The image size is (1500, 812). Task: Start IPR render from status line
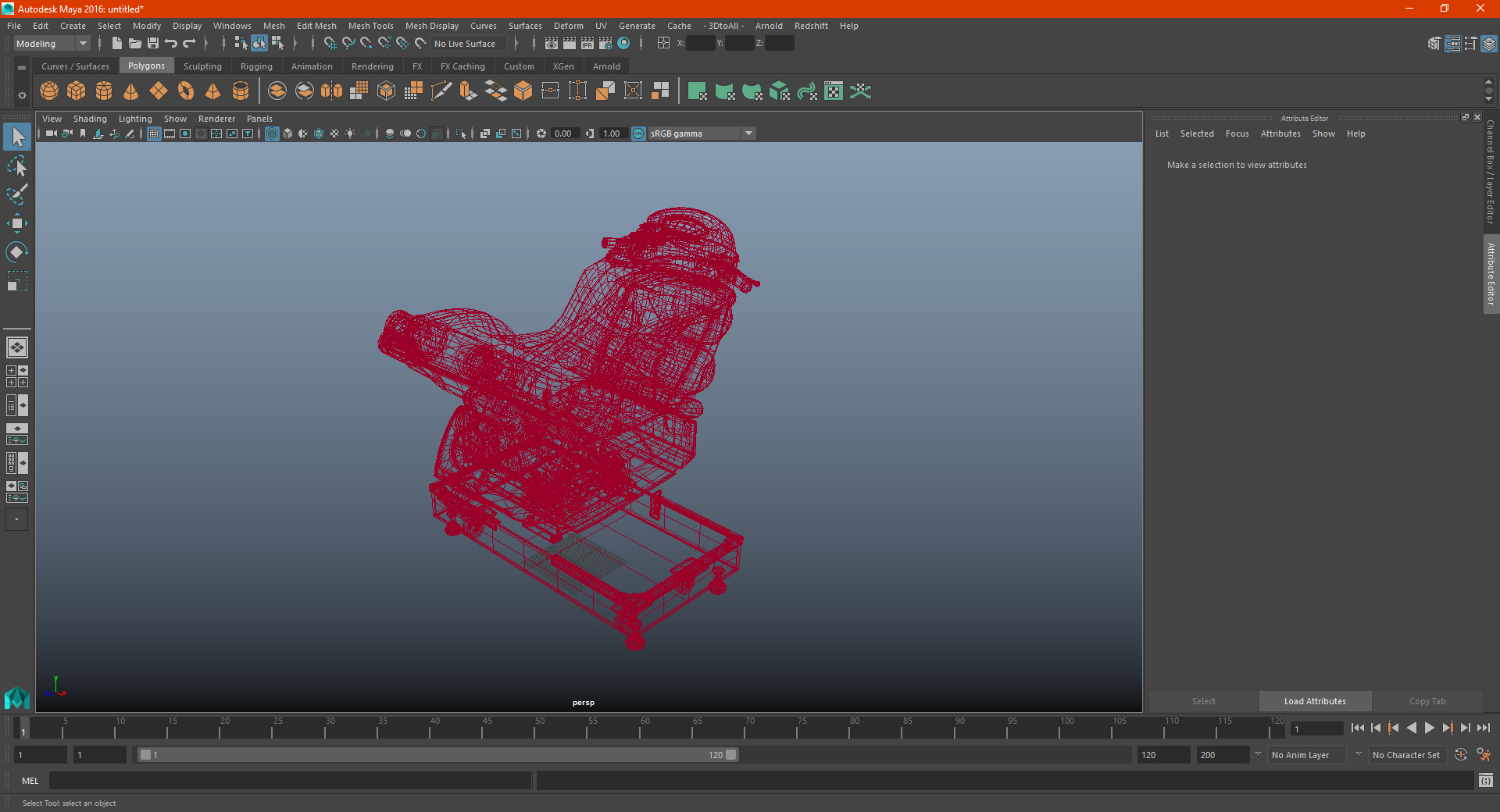pos(587,44)
